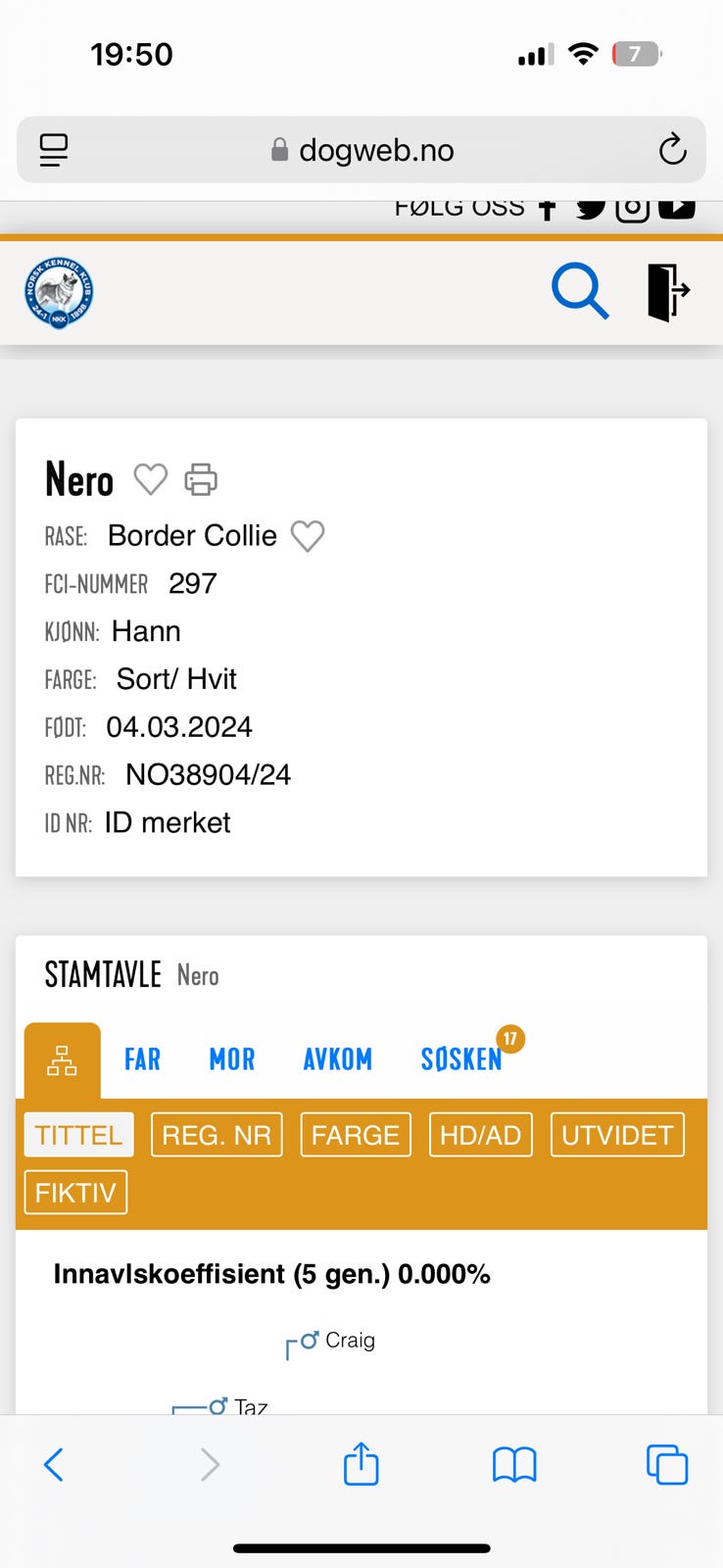The width and height of the screenshot is (723, 1568).
Task: Enable the REG. NR pedigree option
Action: coord(217,1135)
